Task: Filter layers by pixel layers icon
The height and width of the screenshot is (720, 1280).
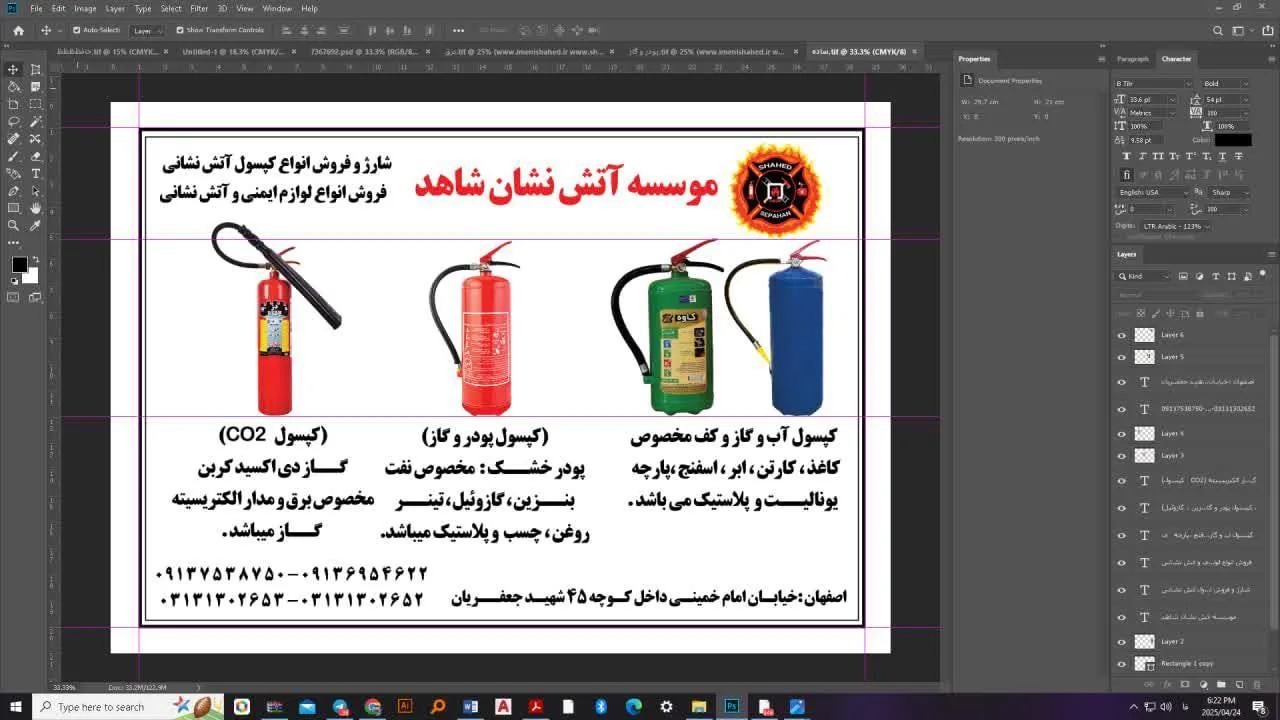Action: point(1183,276)
